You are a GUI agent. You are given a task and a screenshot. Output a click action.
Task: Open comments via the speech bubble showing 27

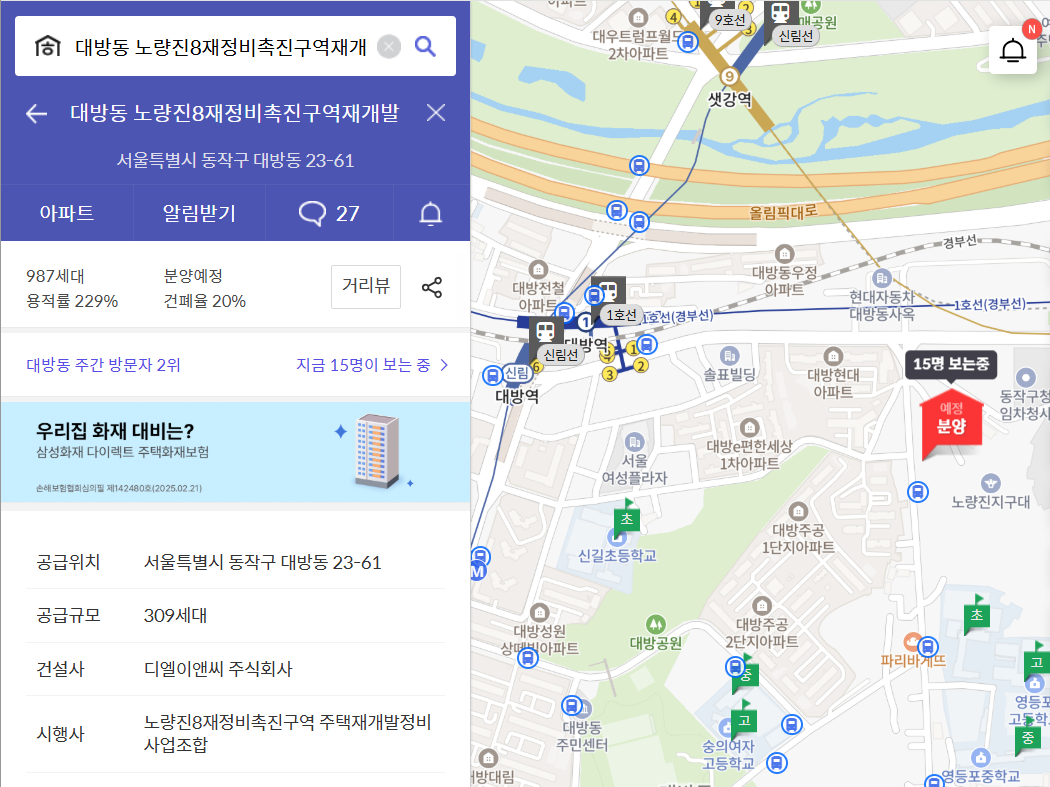click(329, 213)
